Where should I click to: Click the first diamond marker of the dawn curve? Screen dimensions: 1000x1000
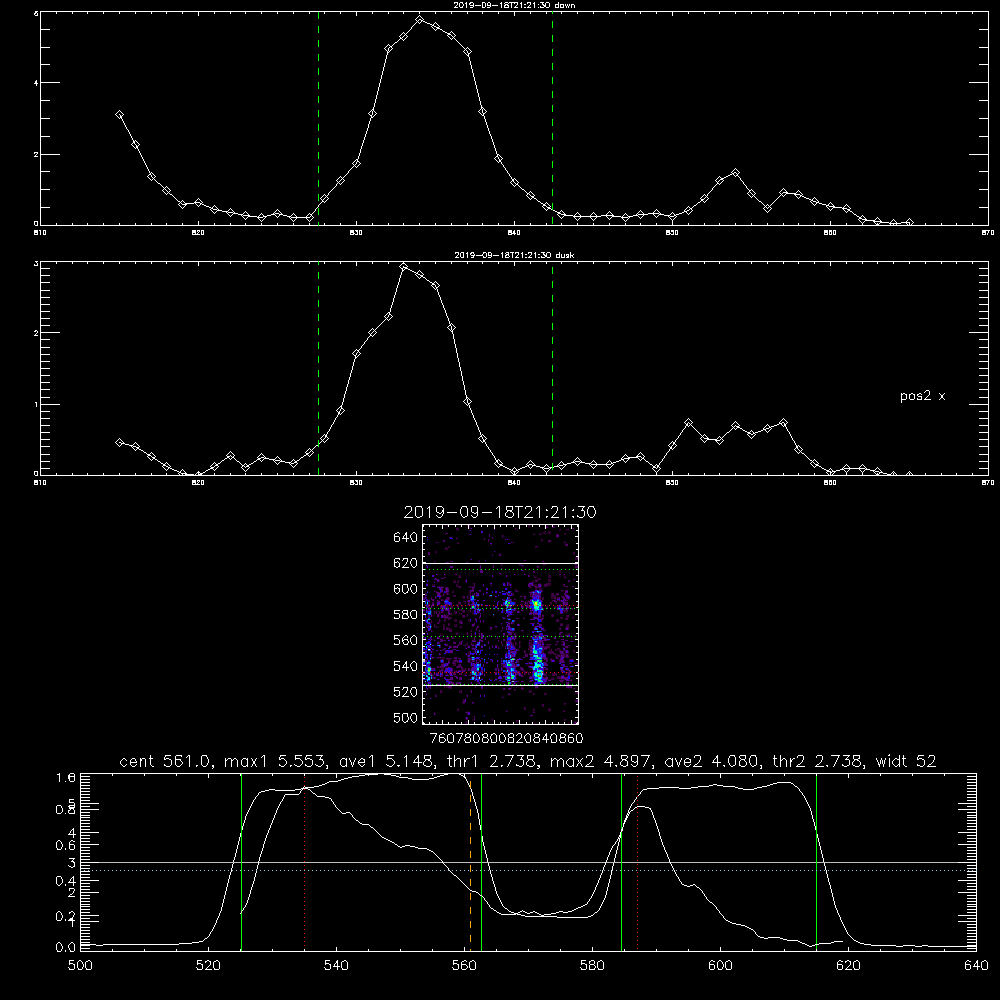click(x=119, y=115)
